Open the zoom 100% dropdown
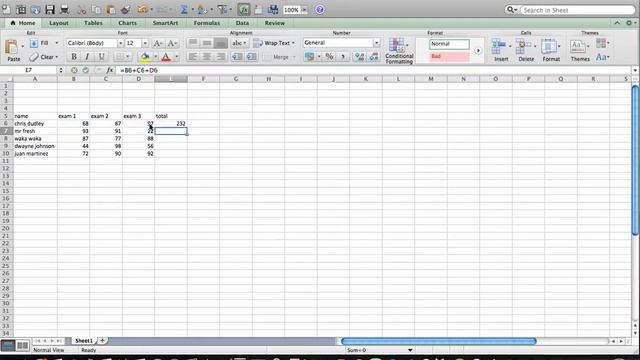This screenshot has width=640, height=360. coord(304,10)
